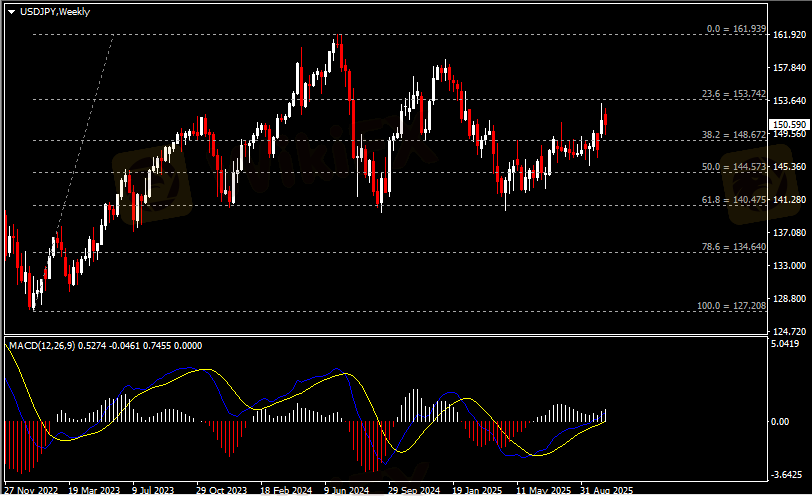Select the 78.6 = 134.640 retracement label
Screen dimensions: 812x496
click(x=735, y=246)
